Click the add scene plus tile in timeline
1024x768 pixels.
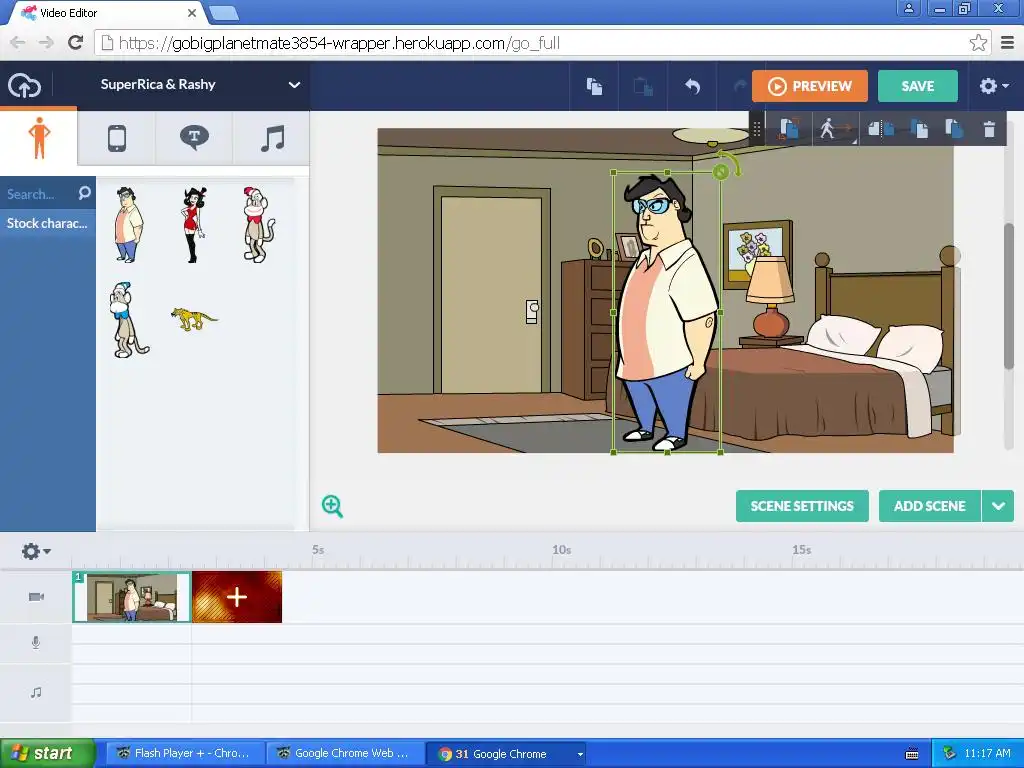(237, 597)
